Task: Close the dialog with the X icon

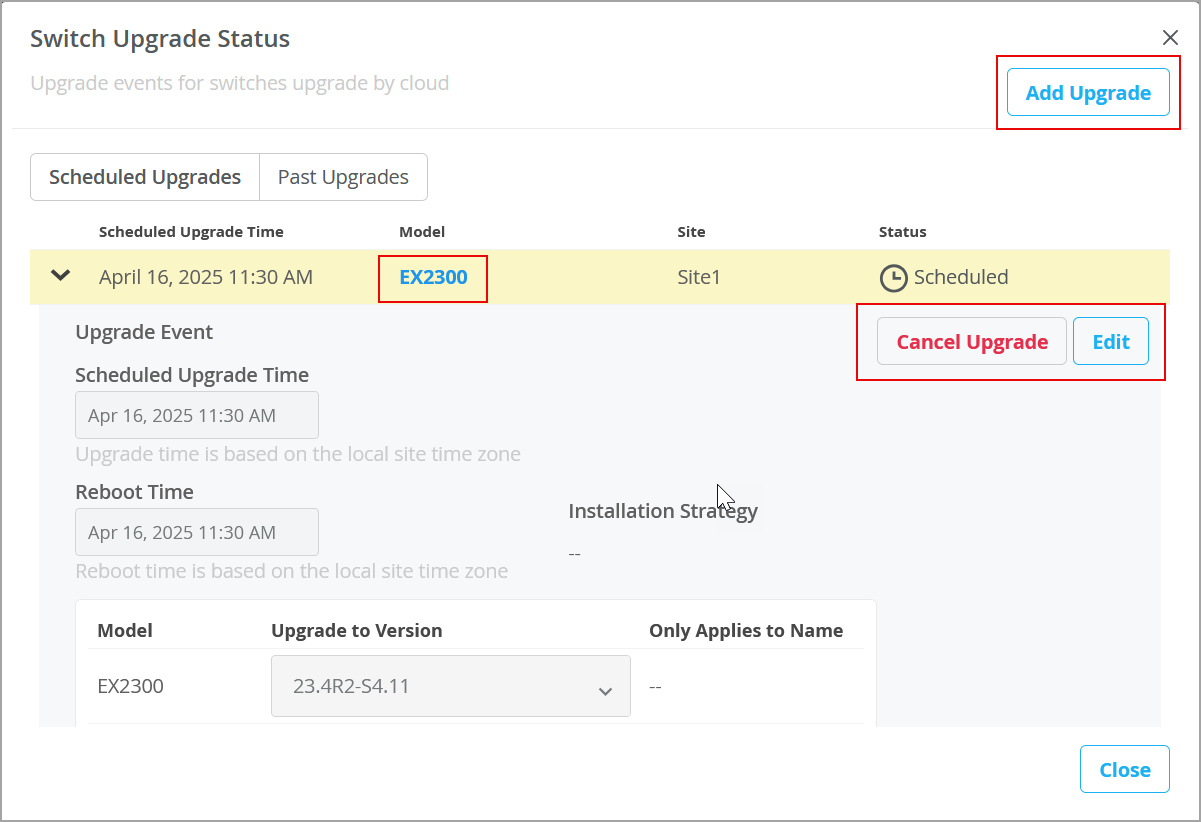Action: (x=1170, y=38)
